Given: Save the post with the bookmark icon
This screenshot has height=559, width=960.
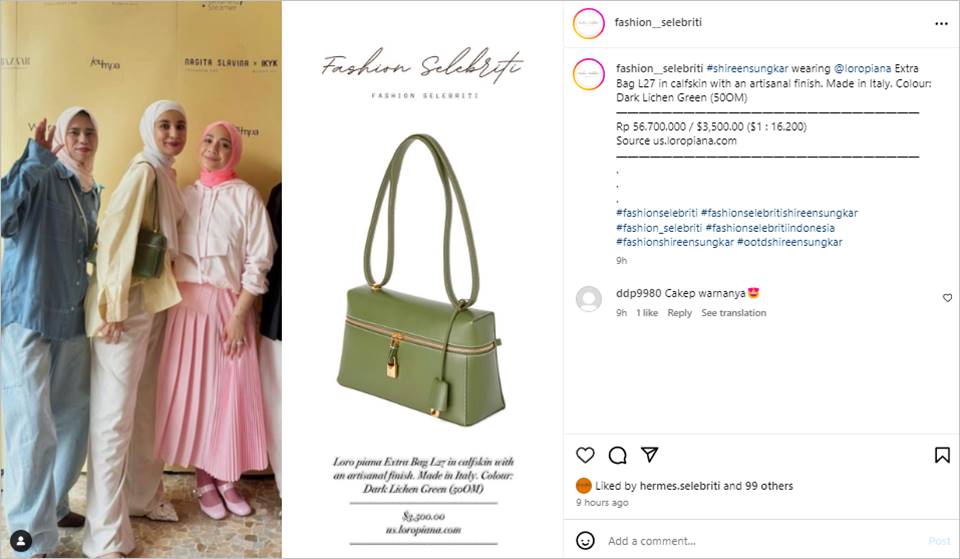Looking at the screenshot, I should [x=942, y=455].
